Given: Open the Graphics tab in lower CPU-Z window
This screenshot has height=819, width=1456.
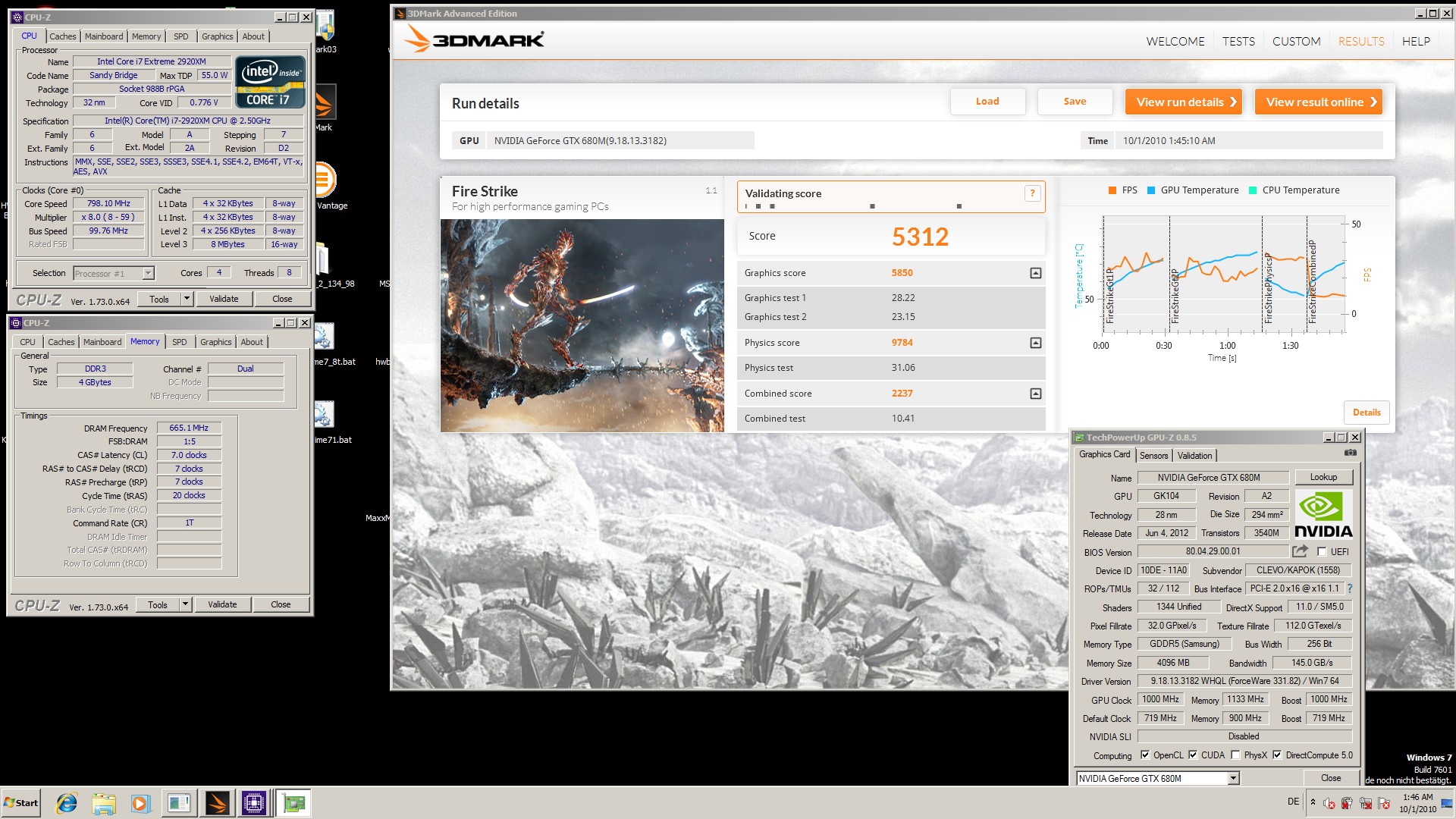Looking at the screenshot, I should (x=216, y=342).
